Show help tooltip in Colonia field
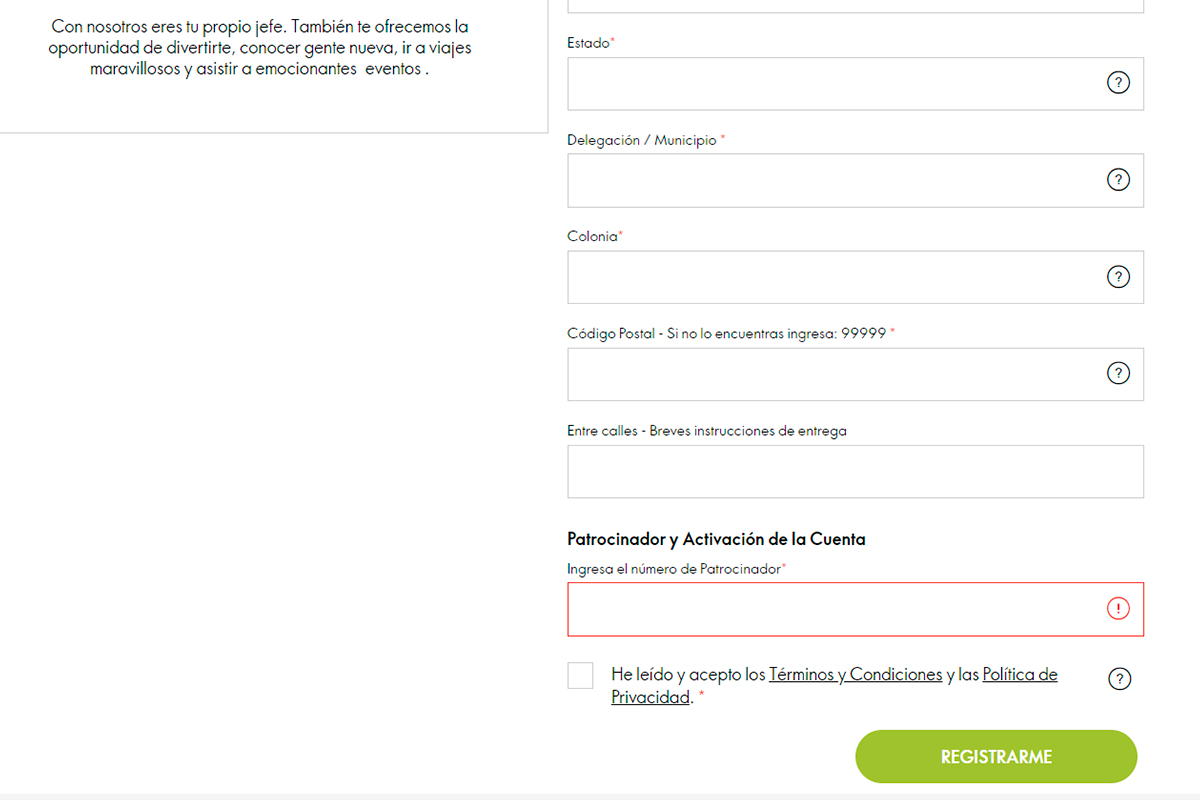This screenshot has width=1200, height=800. [1118, 277]
